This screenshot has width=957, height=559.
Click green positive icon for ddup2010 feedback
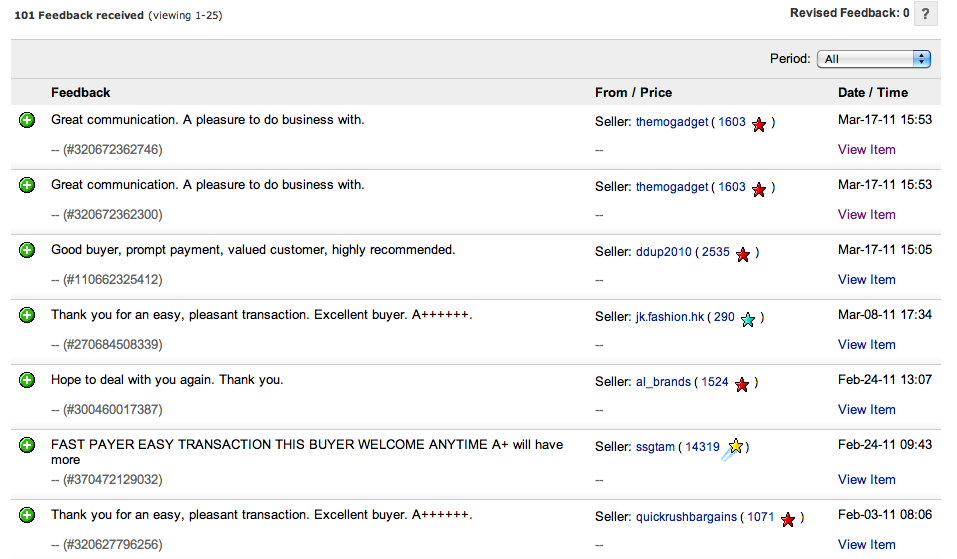(x=28, y=250)
